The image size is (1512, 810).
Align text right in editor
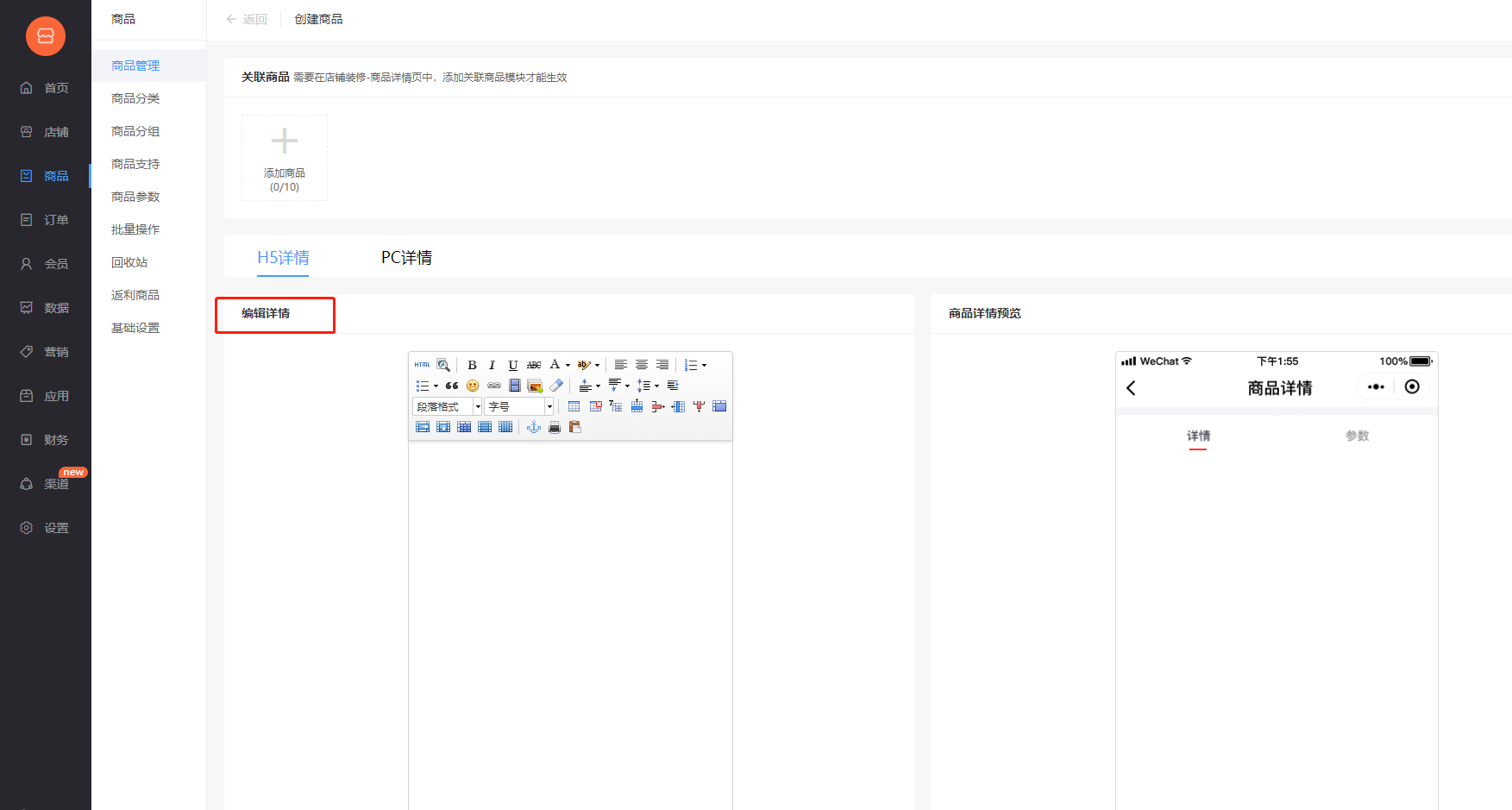point(662,365)
